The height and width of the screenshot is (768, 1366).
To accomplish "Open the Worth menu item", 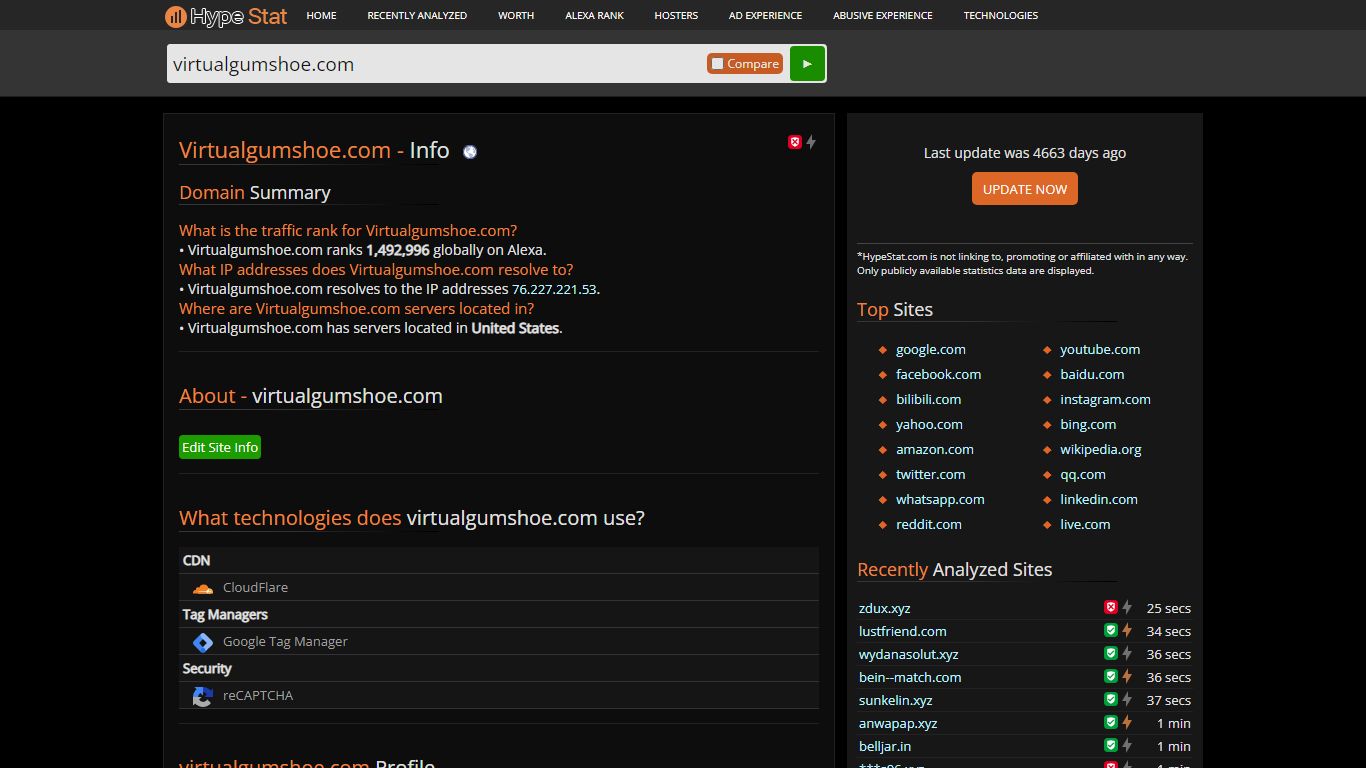I will (x=516, y=15).
